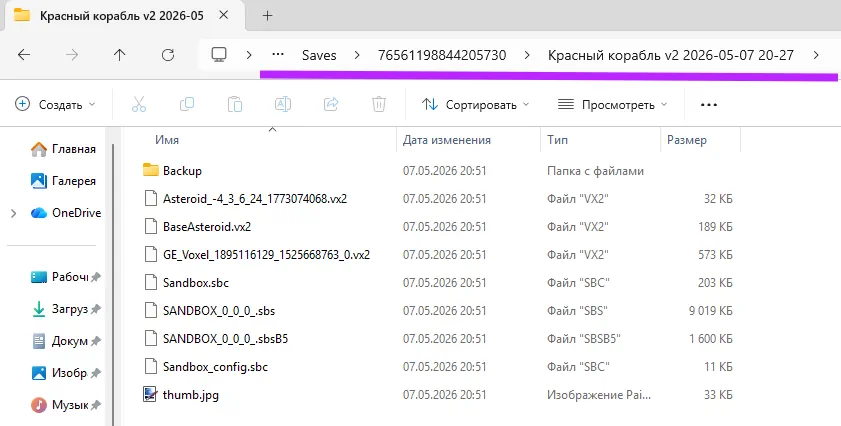The width and height of the screenshot is (841, 426).
Task: Click the Copy icon in toolbar
Action: 187,104
